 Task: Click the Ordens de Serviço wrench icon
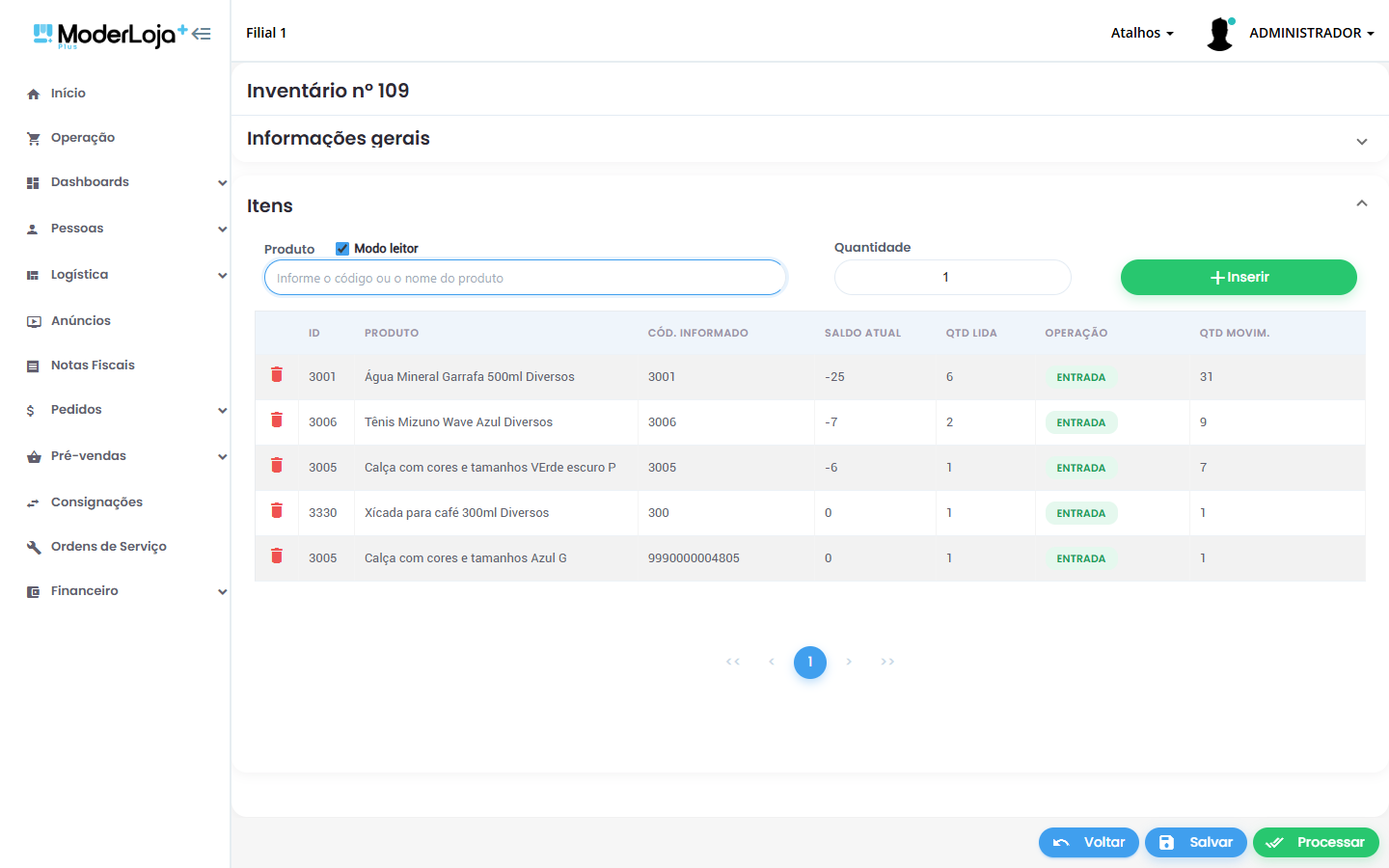click(34, 547)
